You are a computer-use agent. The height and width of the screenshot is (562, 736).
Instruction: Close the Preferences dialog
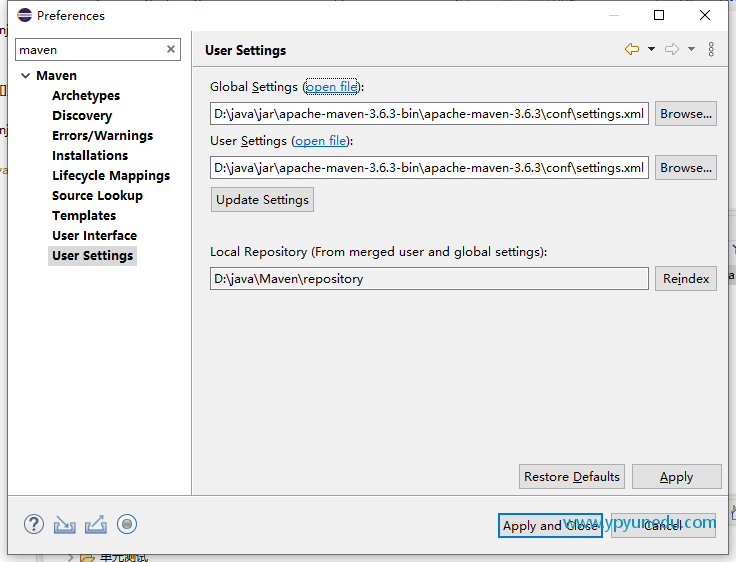click(x=705, y=15)
